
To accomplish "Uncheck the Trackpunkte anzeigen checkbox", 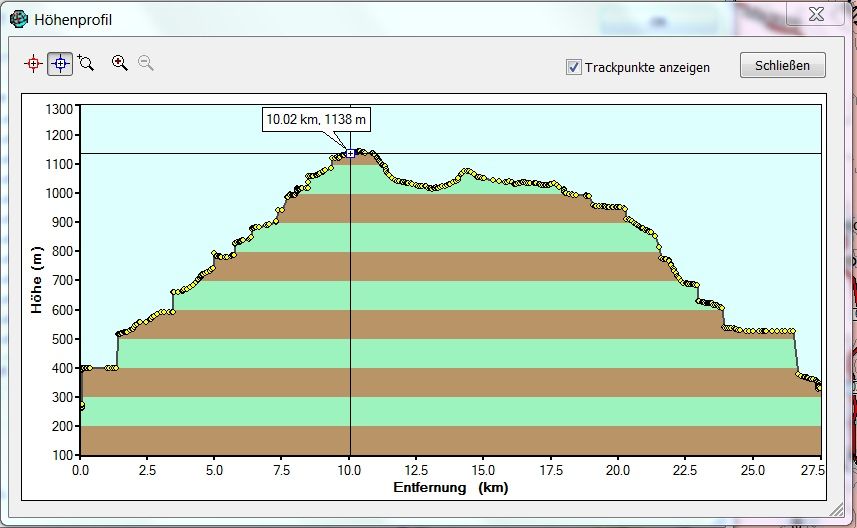I will click(574, 67).
